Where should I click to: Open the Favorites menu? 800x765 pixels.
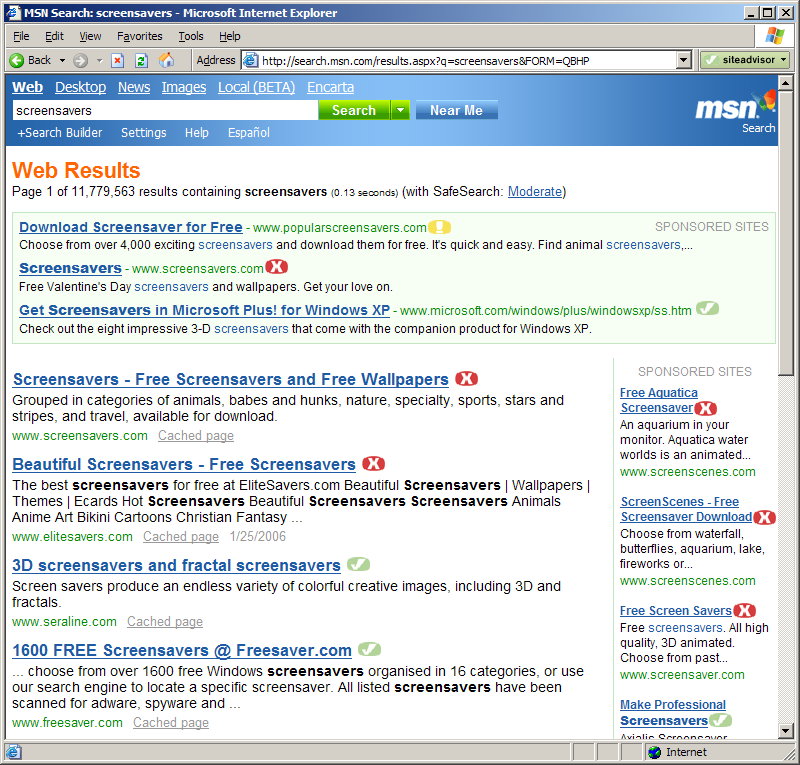point(140,36)
